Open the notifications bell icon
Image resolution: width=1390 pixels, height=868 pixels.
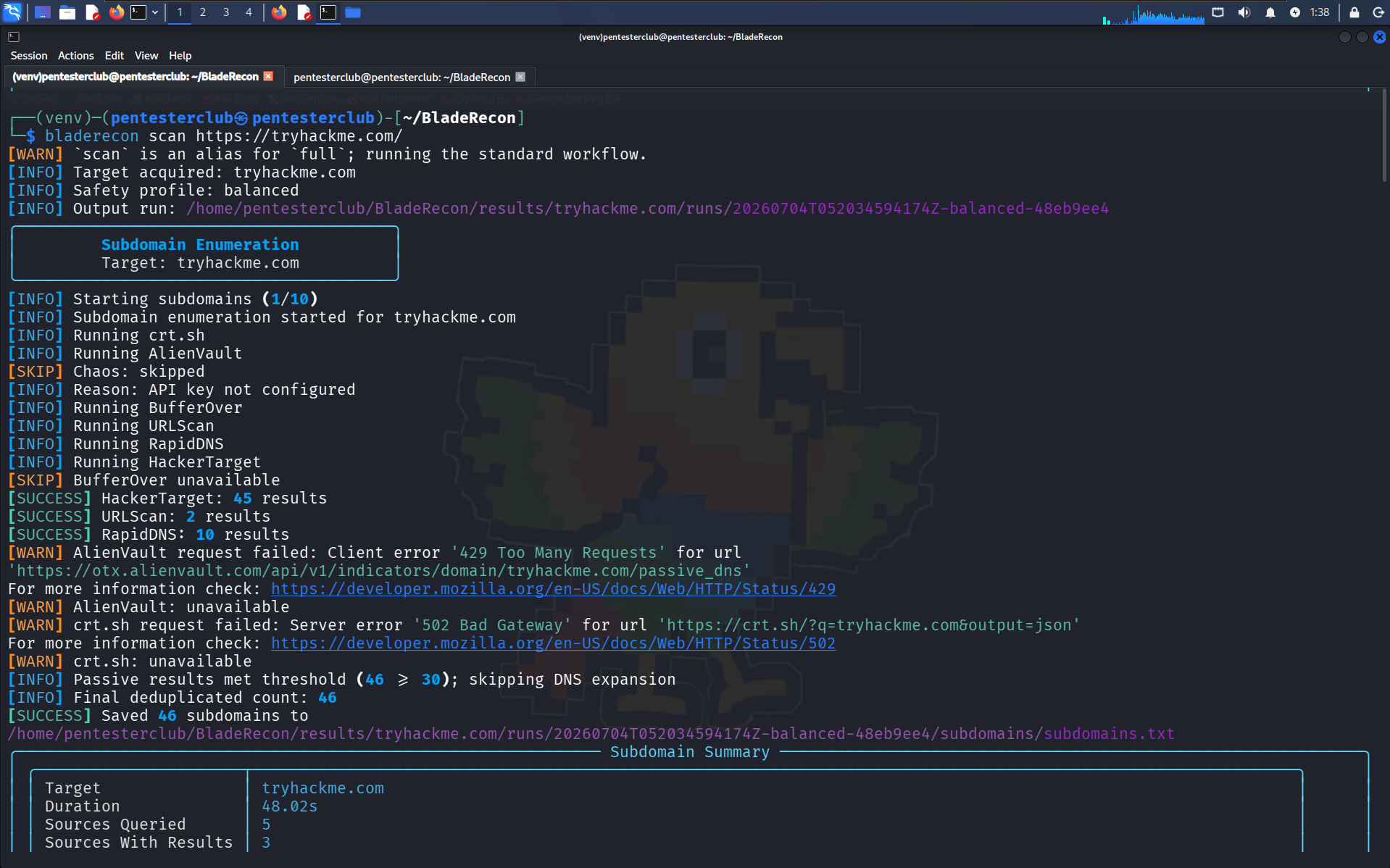[x=1270, y=12]
